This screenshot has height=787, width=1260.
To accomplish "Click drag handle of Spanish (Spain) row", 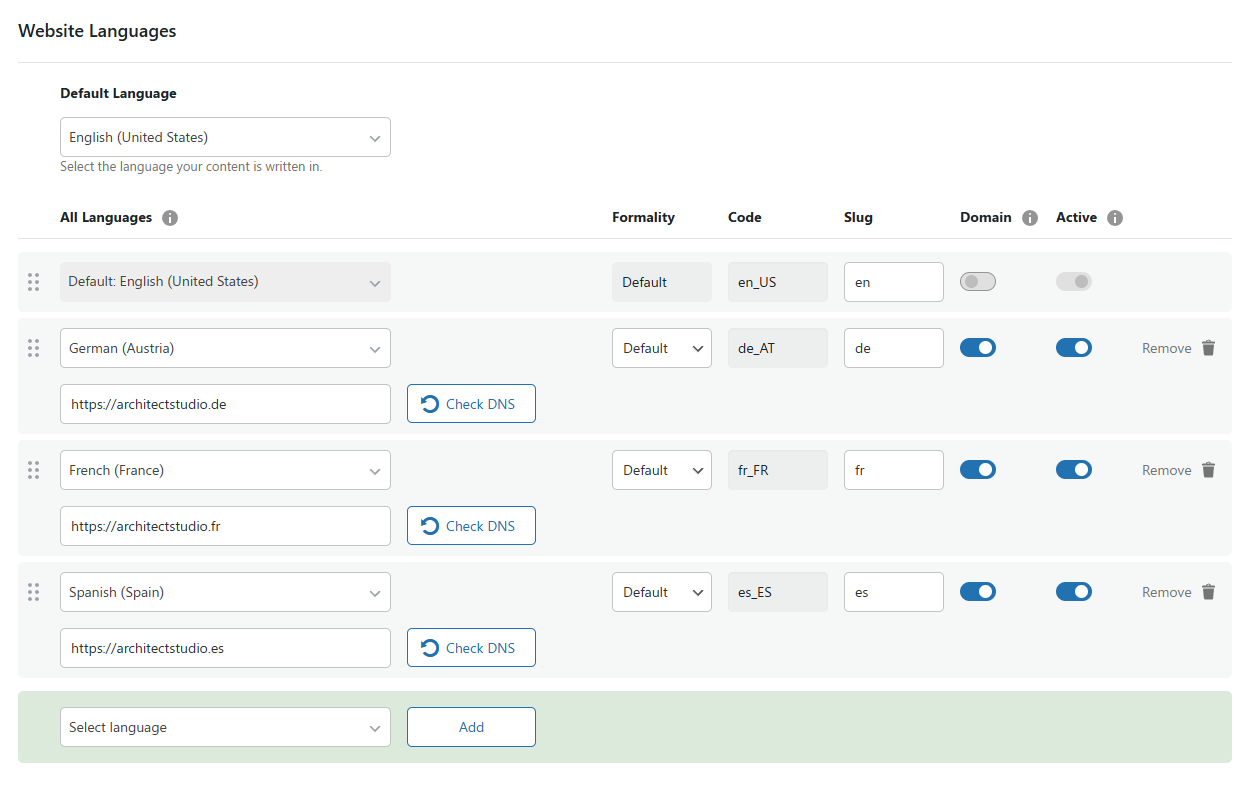I will pyautogui.click(x=33, y=592).
